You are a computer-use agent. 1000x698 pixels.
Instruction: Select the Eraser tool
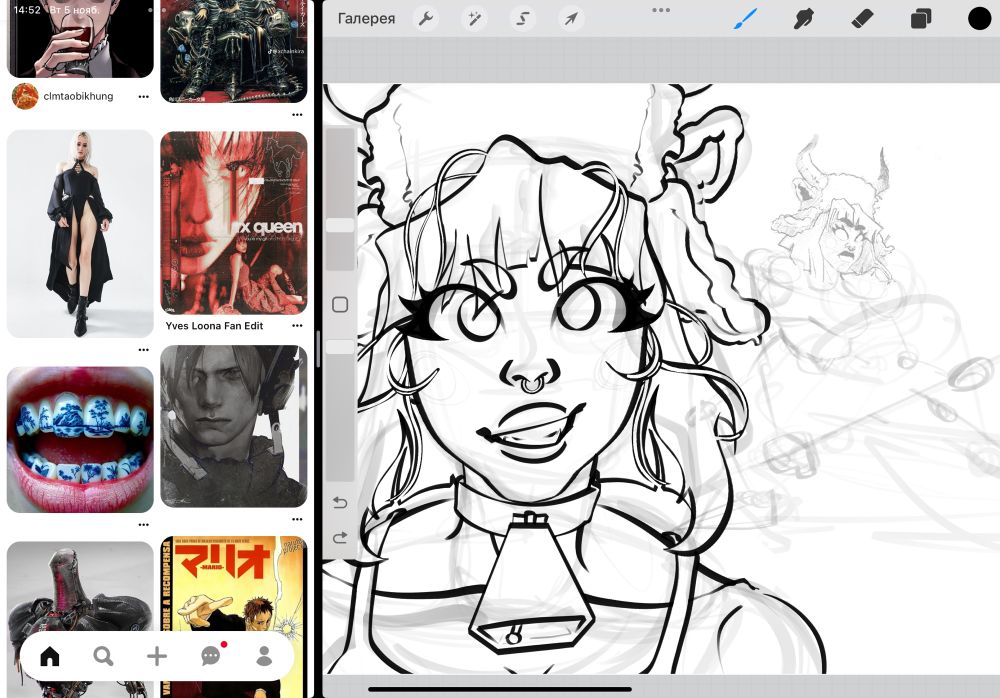coord(862,19)
